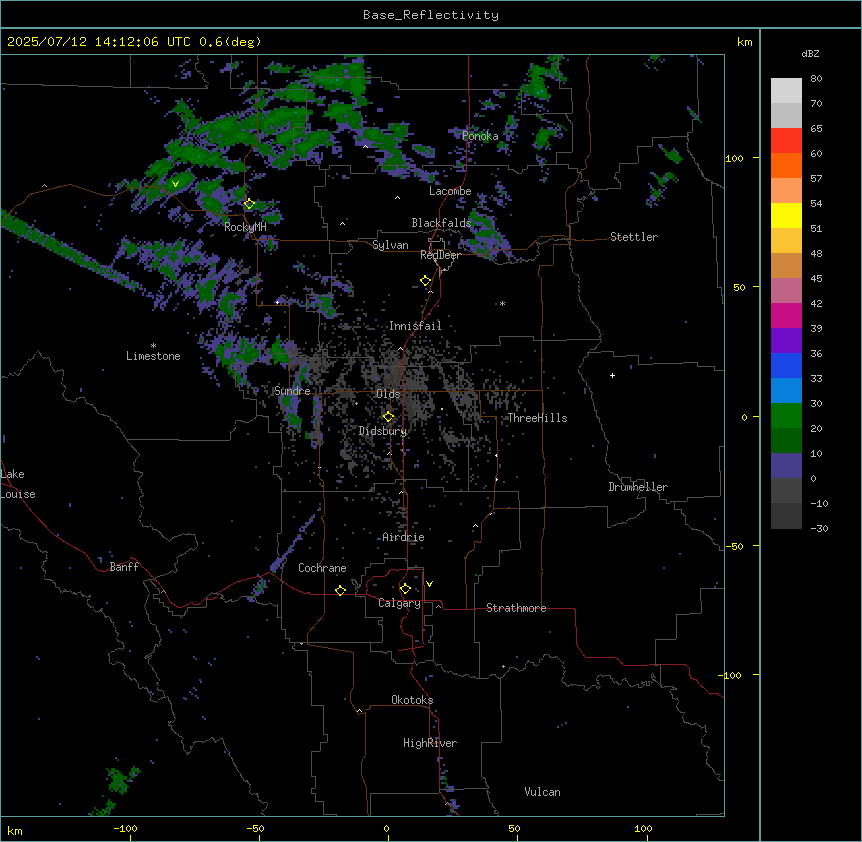Select the Sylvan label
This screenshot has height=842, width=862.
390,245
